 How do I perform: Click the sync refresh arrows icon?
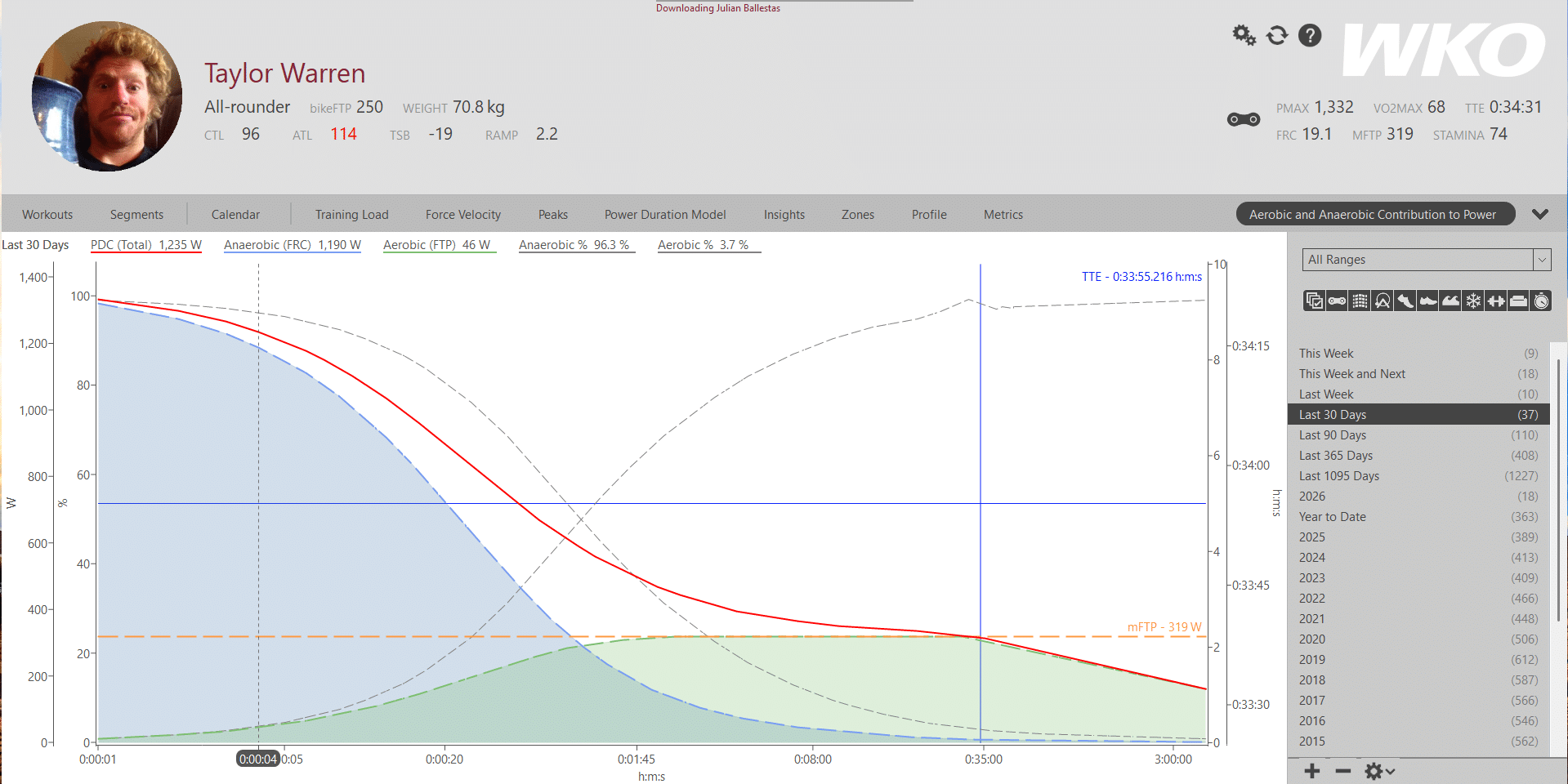(1277, 35)
